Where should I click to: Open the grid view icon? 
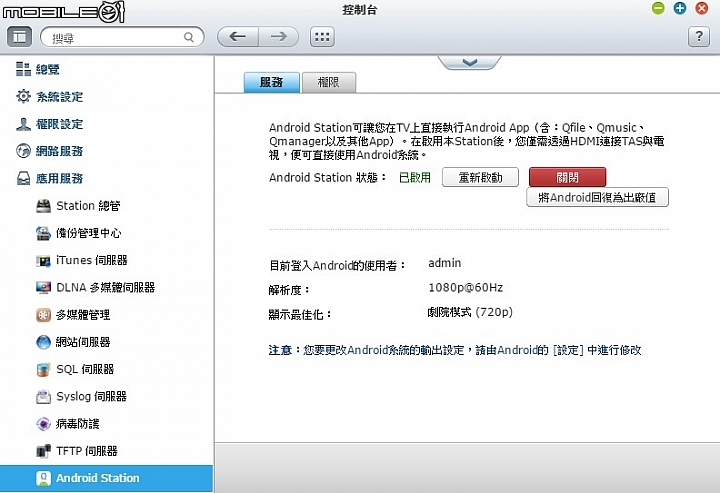tap(322, 37)
